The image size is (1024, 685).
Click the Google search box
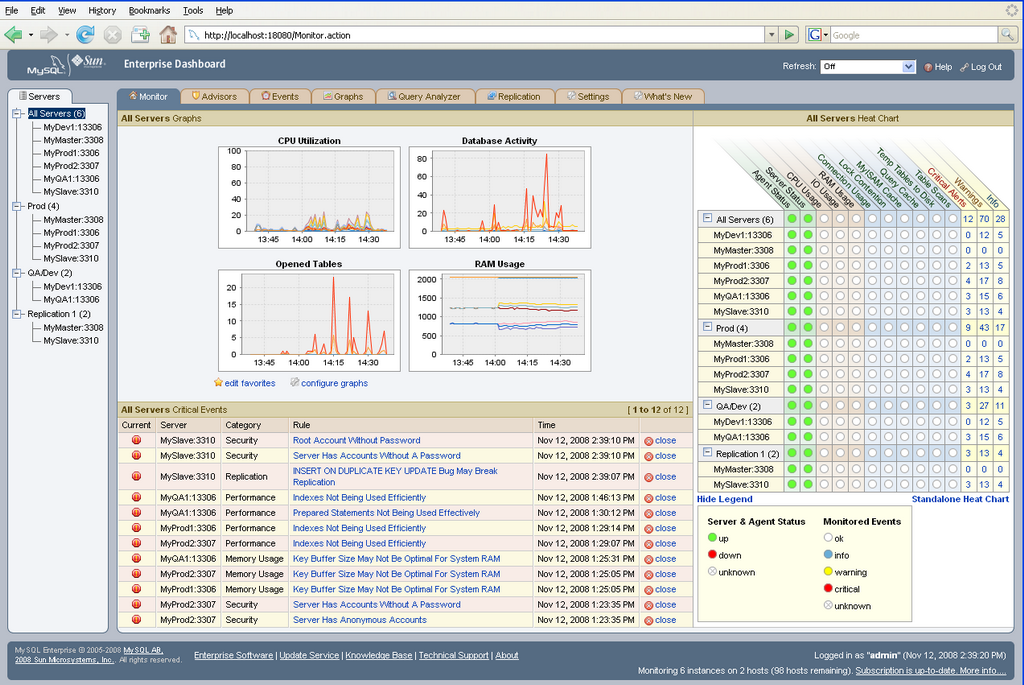pyautogui.click(x=914, y=35)
